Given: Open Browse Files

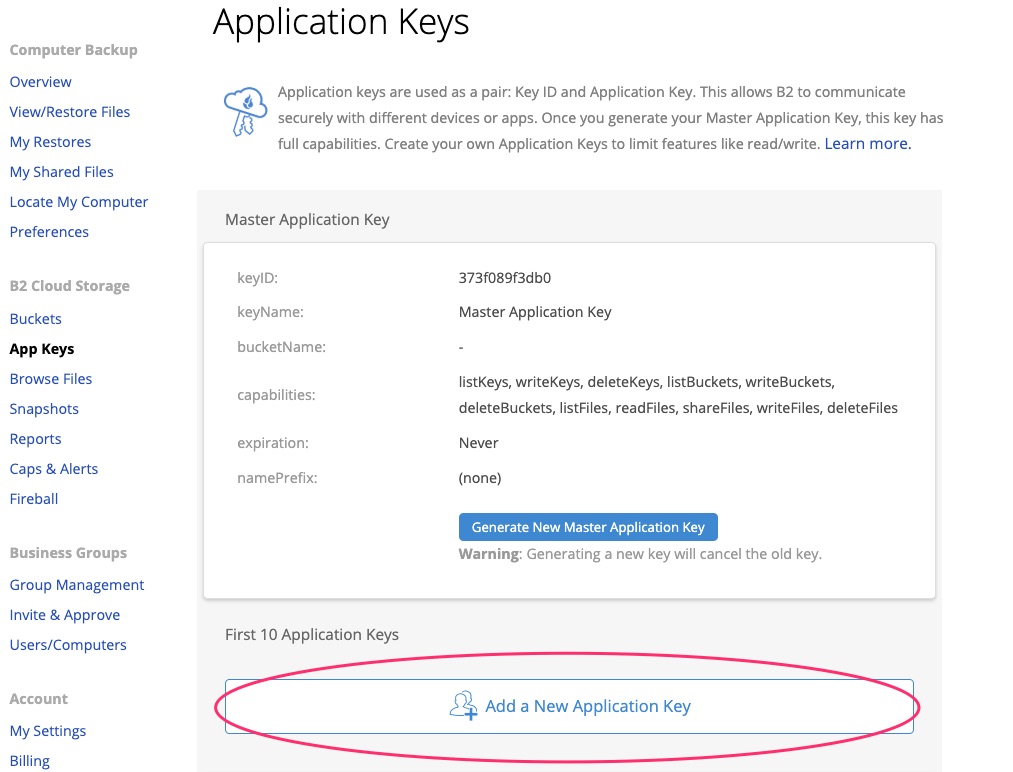Looking at the screenshot, I should pos(51,379).
